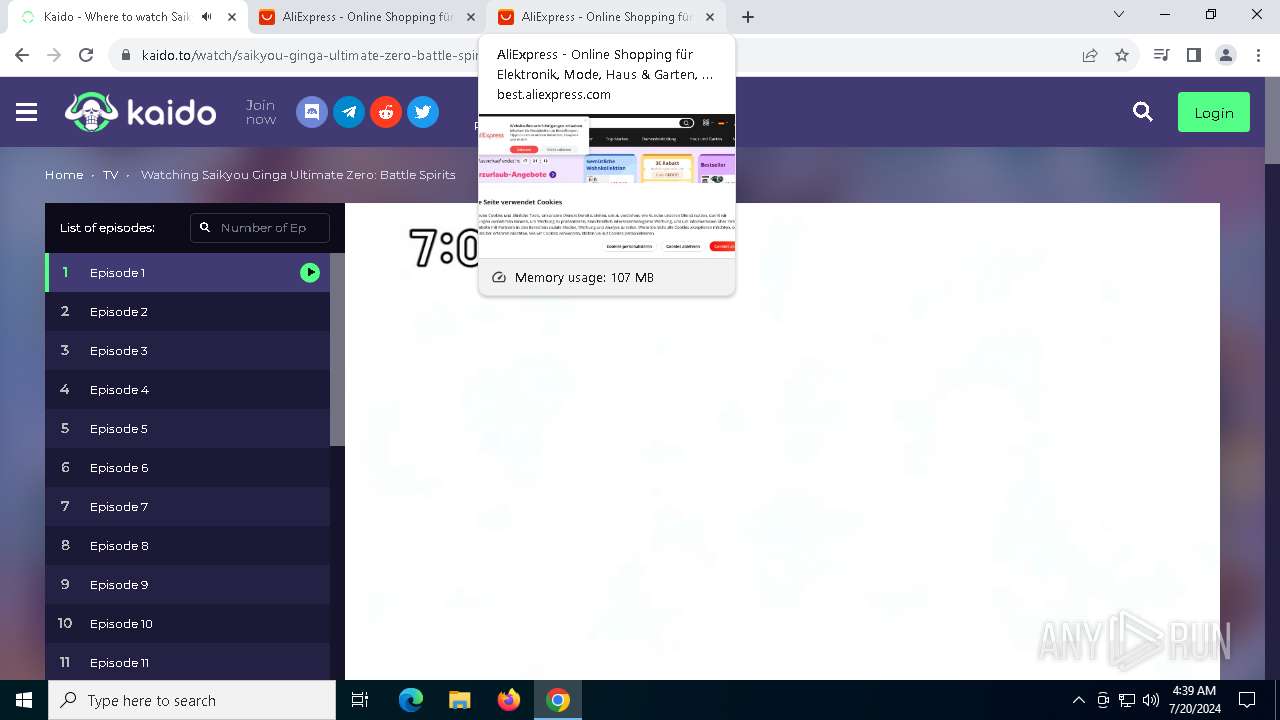Open the Chrome three-dot menu

(1258, 55)
